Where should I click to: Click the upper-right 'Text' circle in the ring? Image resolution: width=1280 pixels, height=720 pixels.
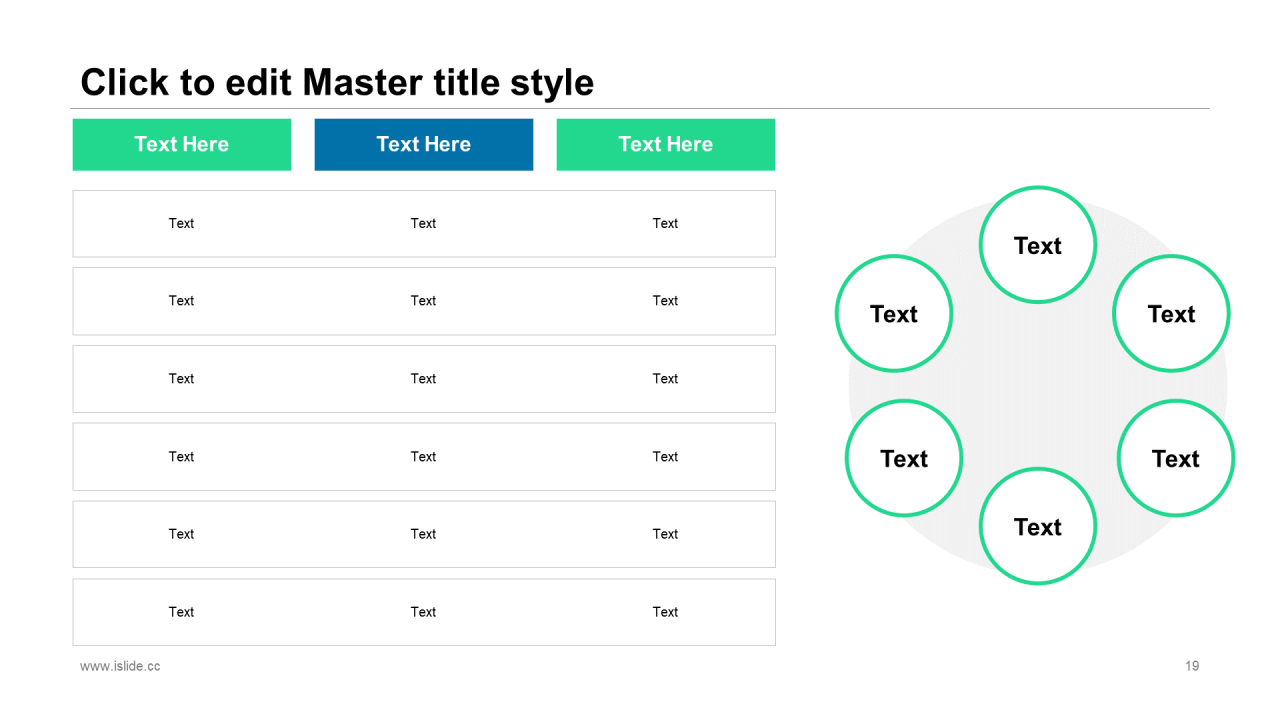1171,314
